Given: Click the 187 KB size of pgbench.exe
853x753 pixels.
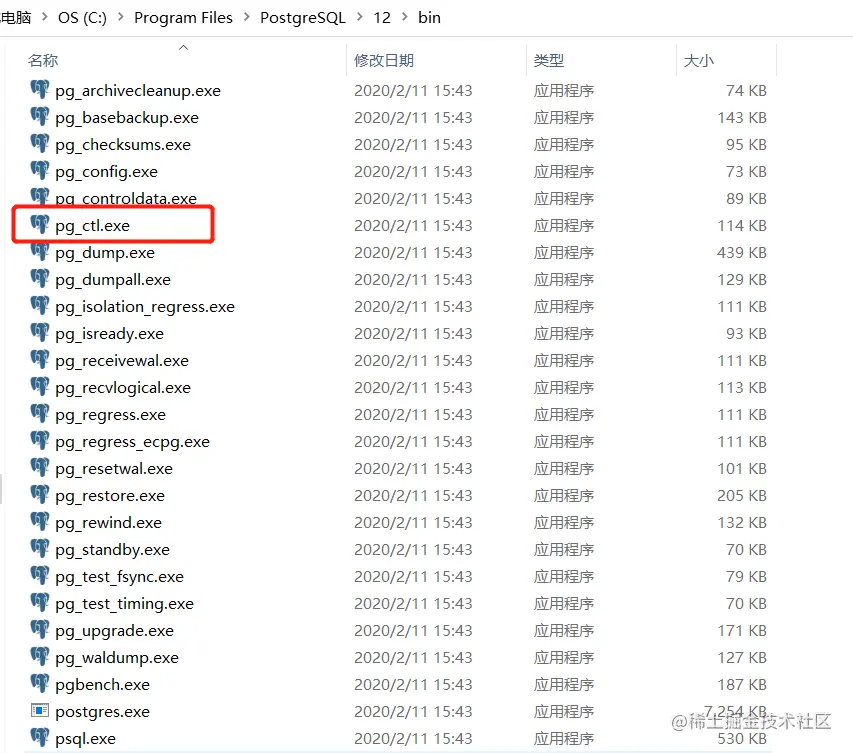Looking at the screenshot, I should pyautogui.click(x=741, y=684).
